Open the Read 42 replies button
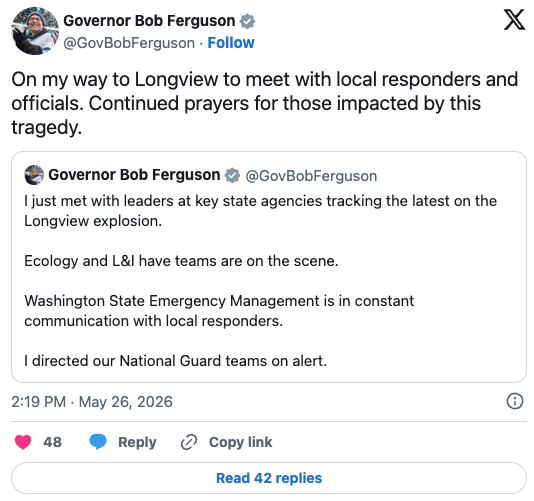Viewport: 534px width, 501px height. (x=269, y=478)
